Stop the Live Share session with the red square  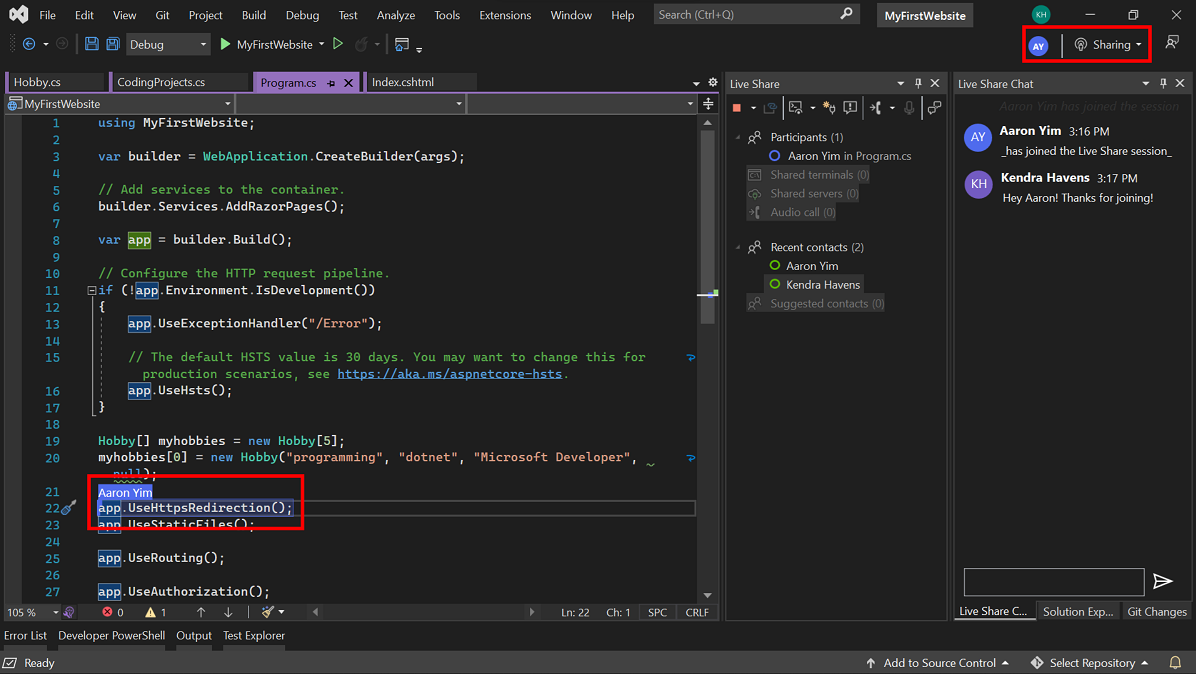[737, 108]
